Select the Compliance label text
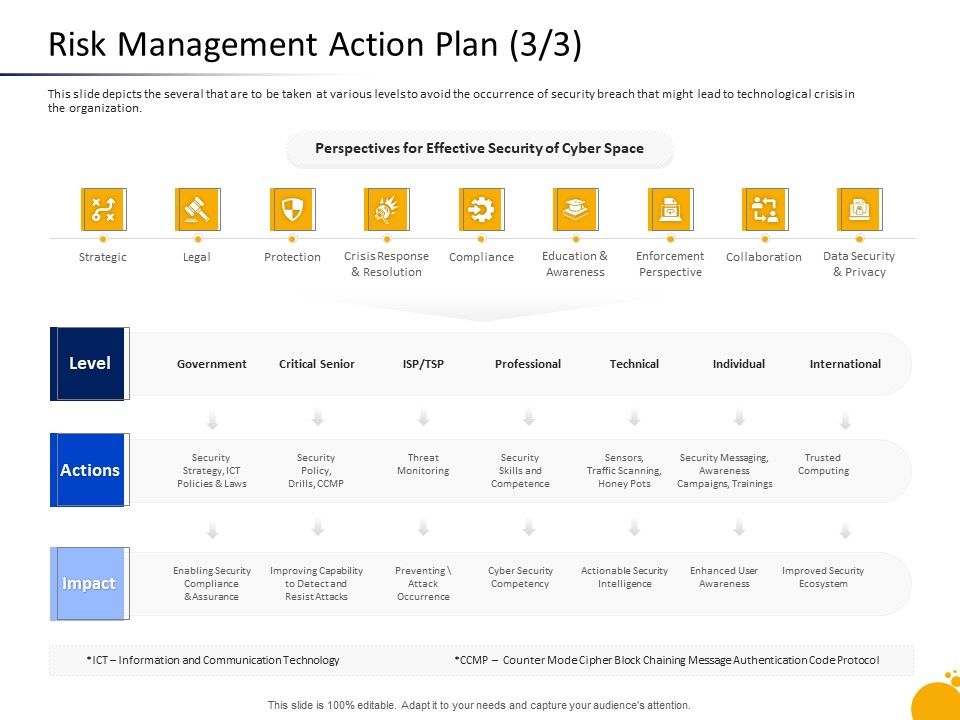The width and height of the screenshot is (960, 720). pos(481,257)
